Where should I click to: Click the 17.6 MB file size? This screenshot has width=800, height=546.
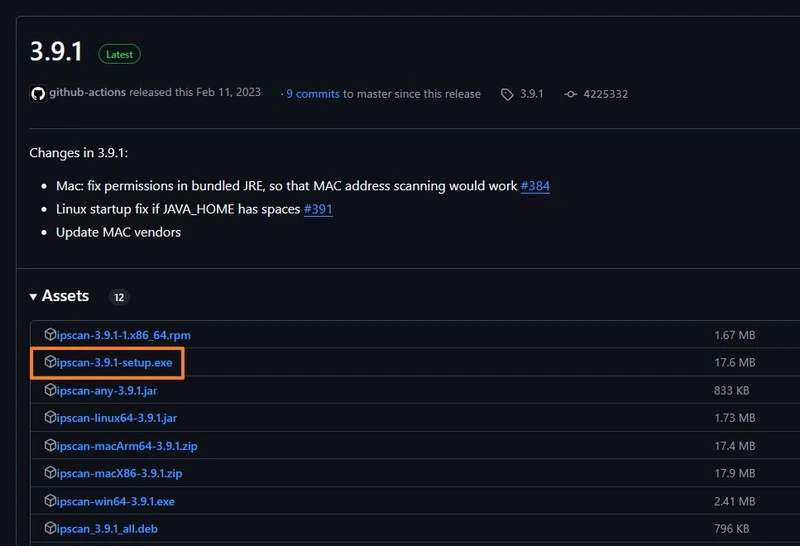point(735,362)
